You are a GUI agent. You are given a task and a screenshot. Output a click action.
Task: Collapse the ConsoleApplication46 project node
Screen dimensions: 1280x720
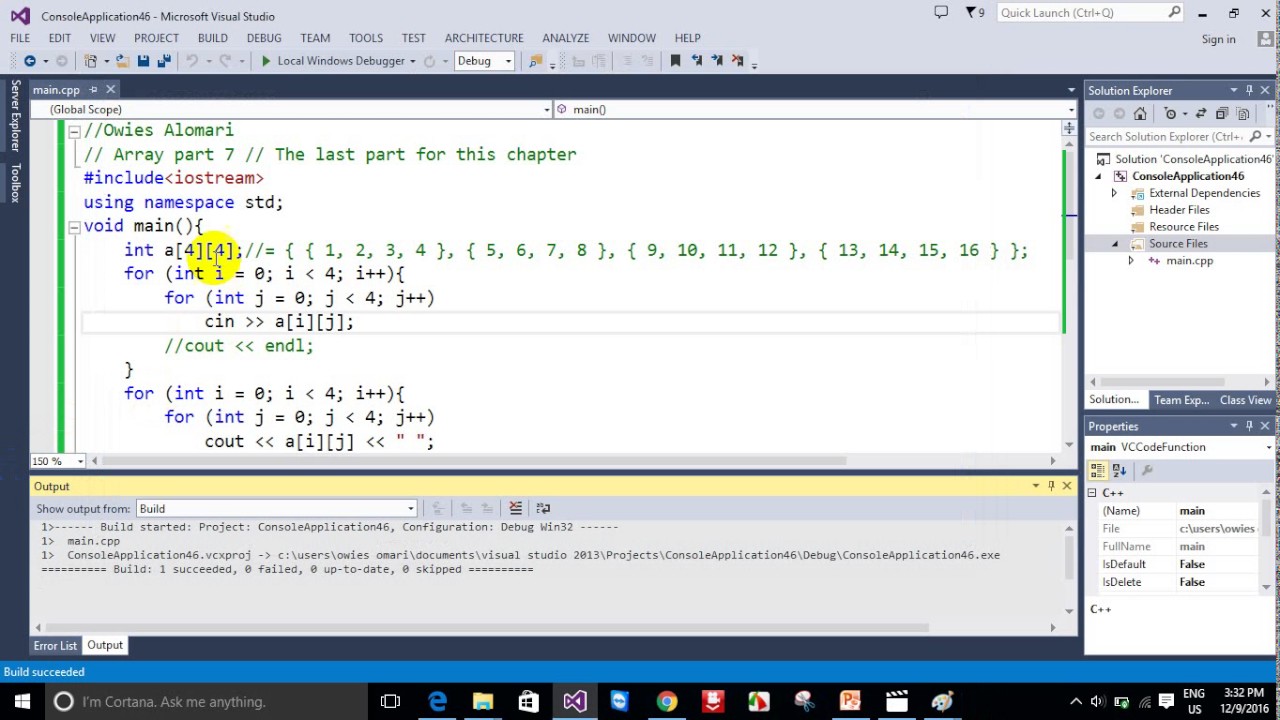click(x=1099, y=176)
